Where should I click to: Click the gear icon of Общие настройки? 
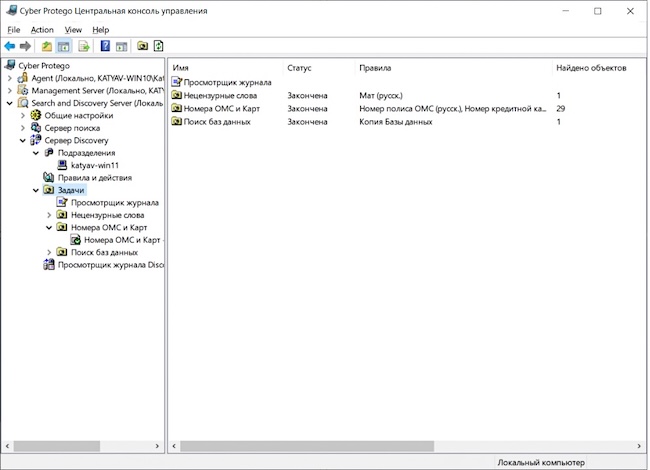click(x=36, y=115)
